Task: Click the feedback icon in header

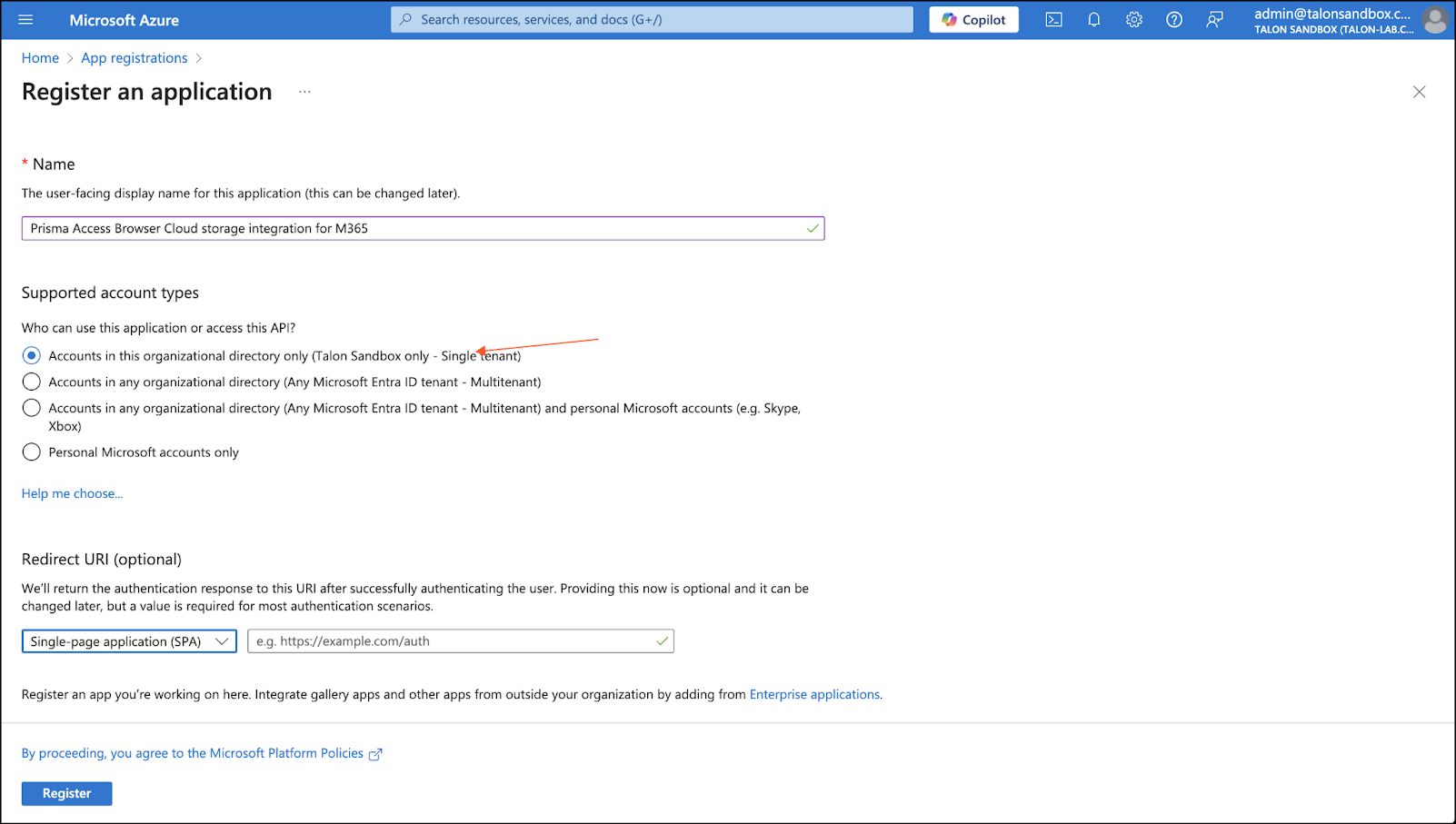Action: (1214, 20)
